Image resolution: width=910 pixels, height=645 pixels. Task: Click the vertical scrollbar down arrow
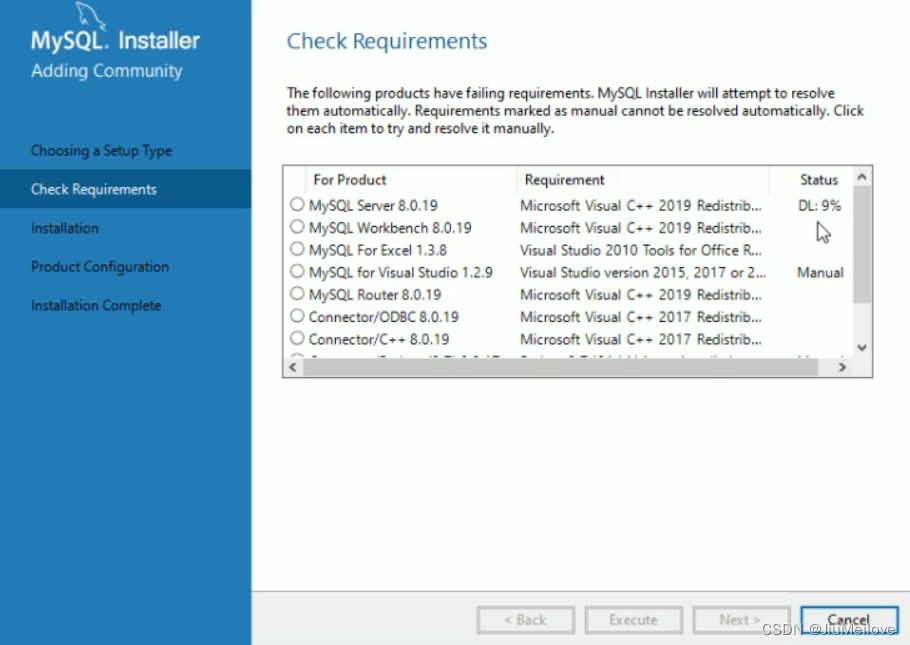tap(862, 347)
